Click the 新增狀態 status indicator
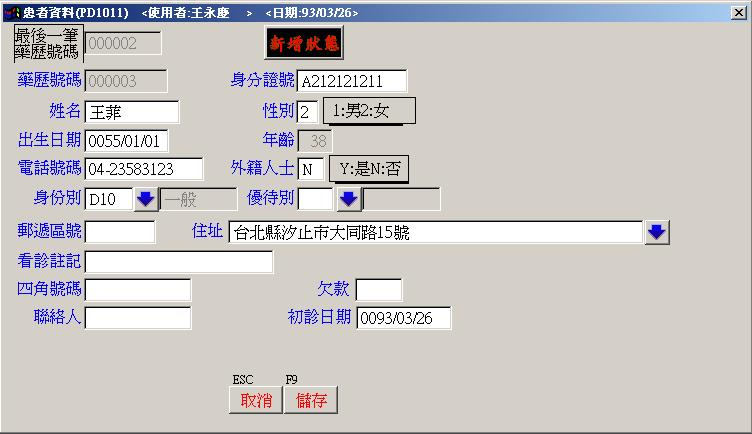Viewport: 752px width, 434px height. click(x=305, y=44)
